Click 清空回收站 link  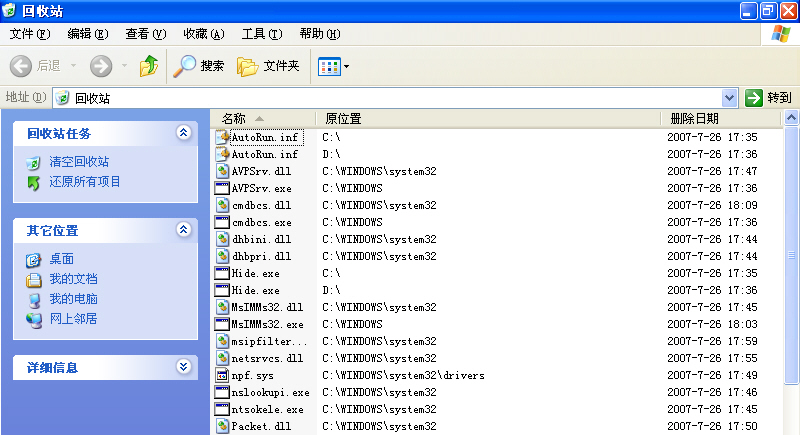tap(79, 162)
